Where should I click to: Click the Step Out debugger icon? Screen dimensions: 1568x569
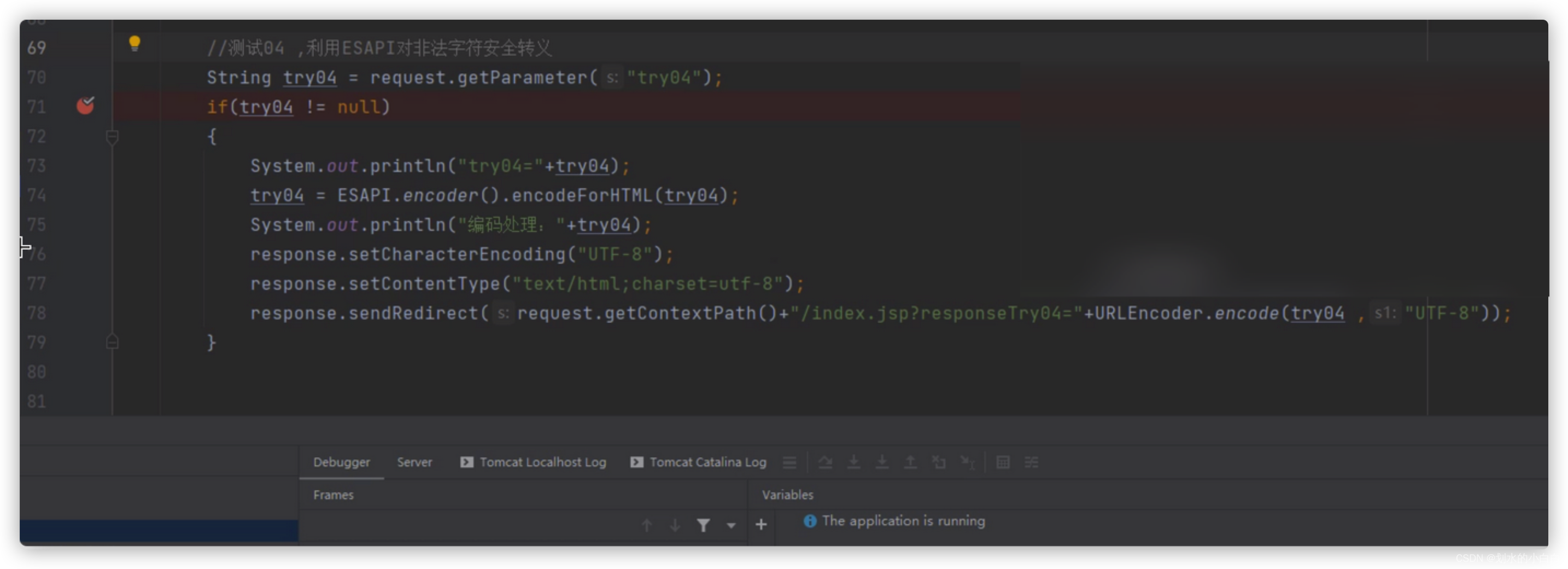(910, 462)
